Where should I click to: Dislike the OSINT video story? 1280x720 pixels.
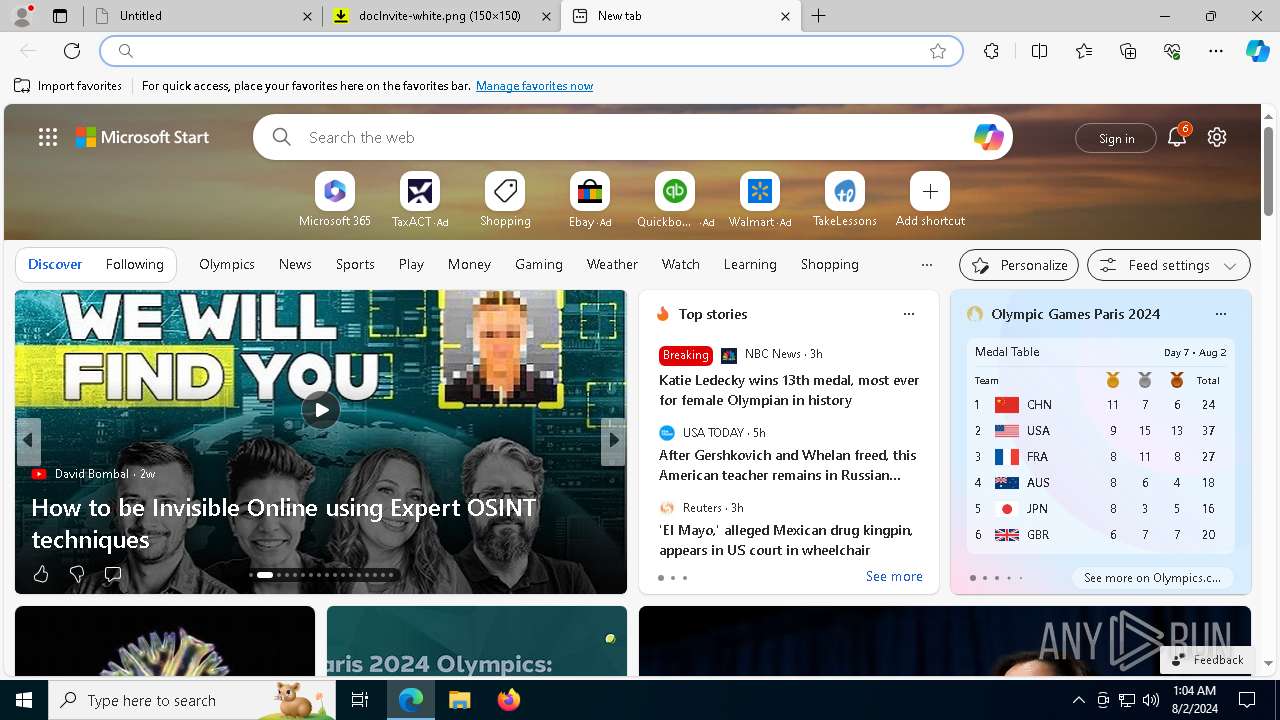(77, 574)
